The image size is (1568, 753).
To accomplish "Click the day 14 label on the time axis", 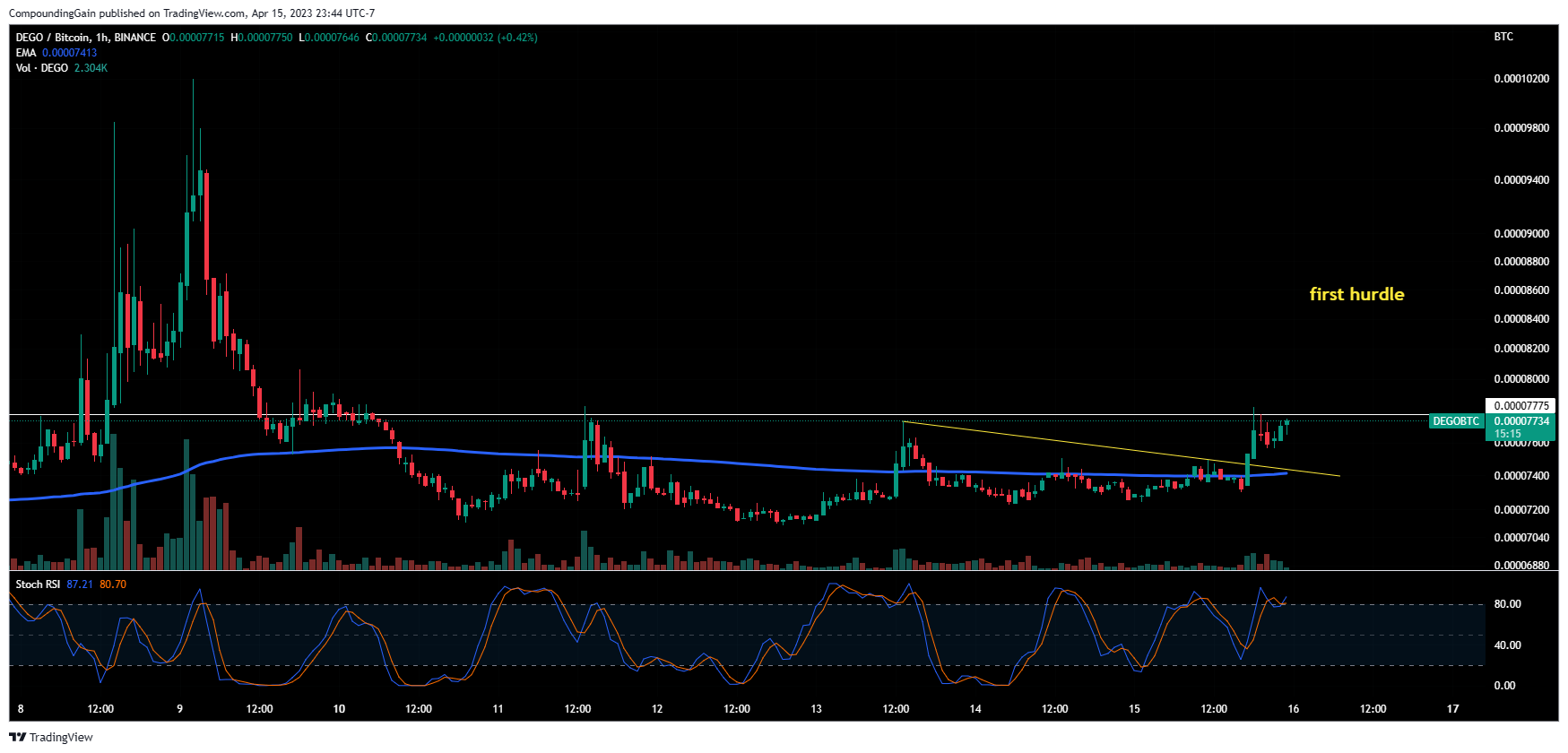I will click(975, 709).
